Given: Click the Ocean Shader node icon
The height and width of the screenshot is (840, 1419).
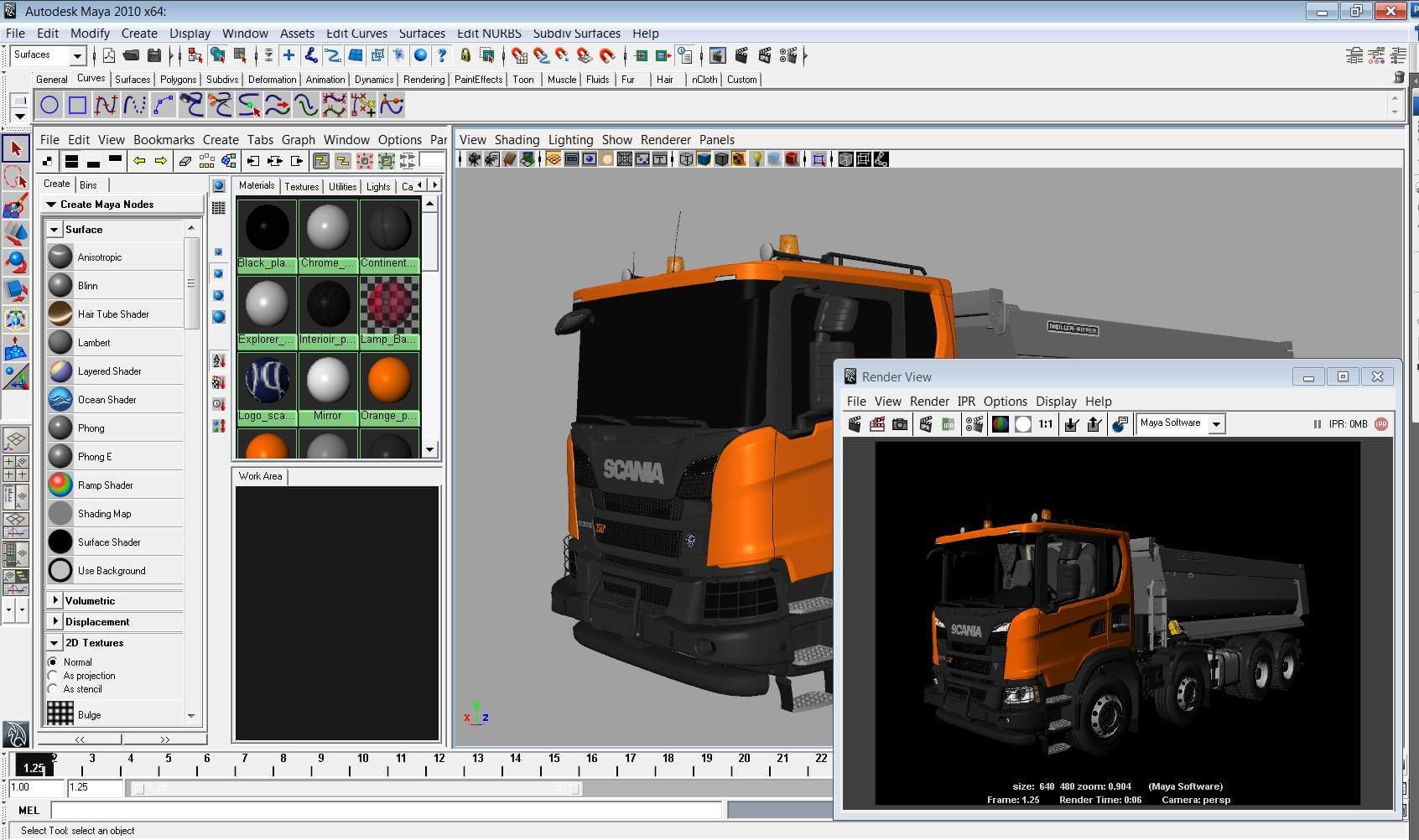Looking at the screenshot, I should tap(60, 400).
